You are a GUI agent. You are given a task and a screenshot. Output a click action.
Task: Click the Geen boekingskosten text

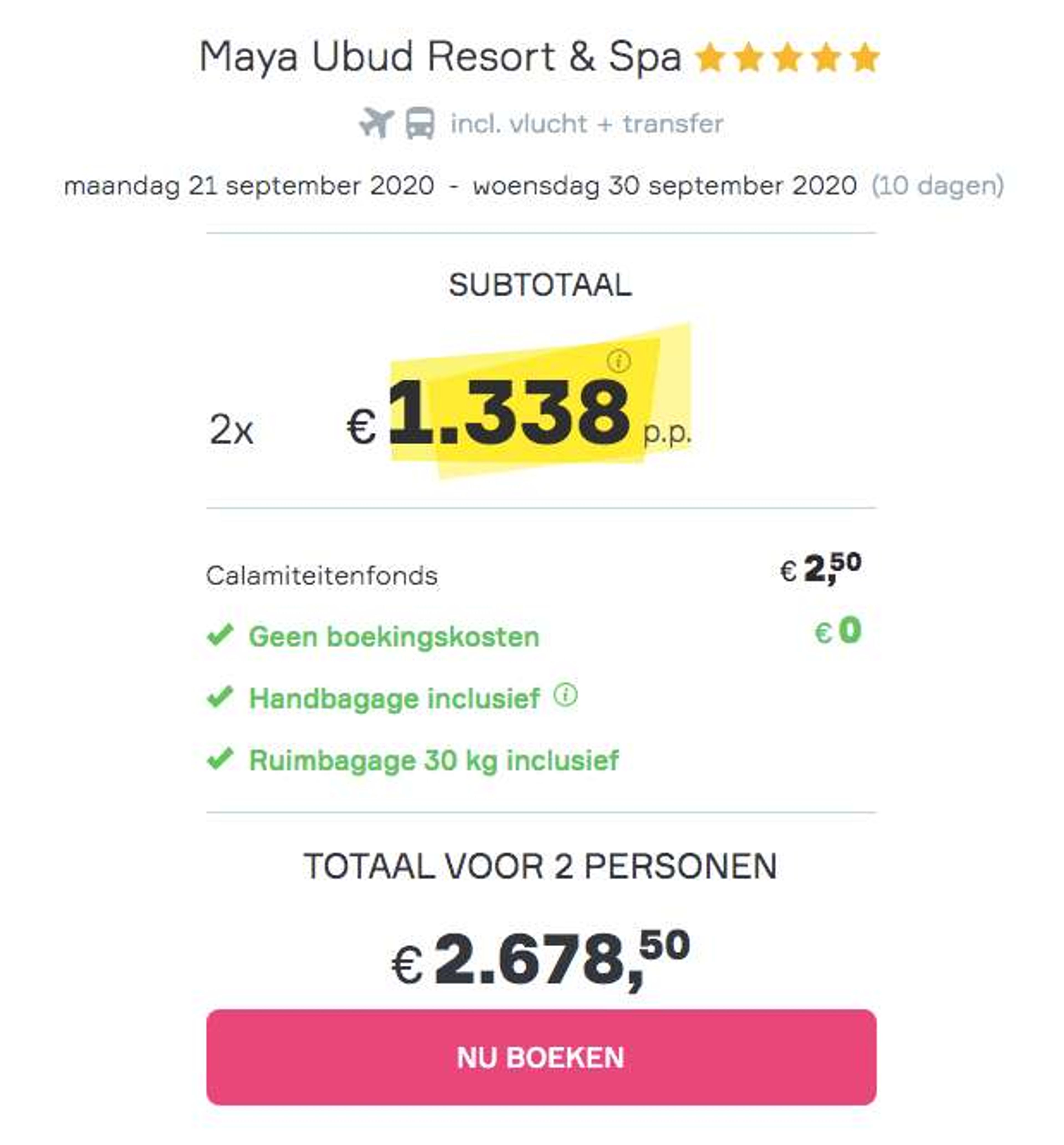pos(394,637)
